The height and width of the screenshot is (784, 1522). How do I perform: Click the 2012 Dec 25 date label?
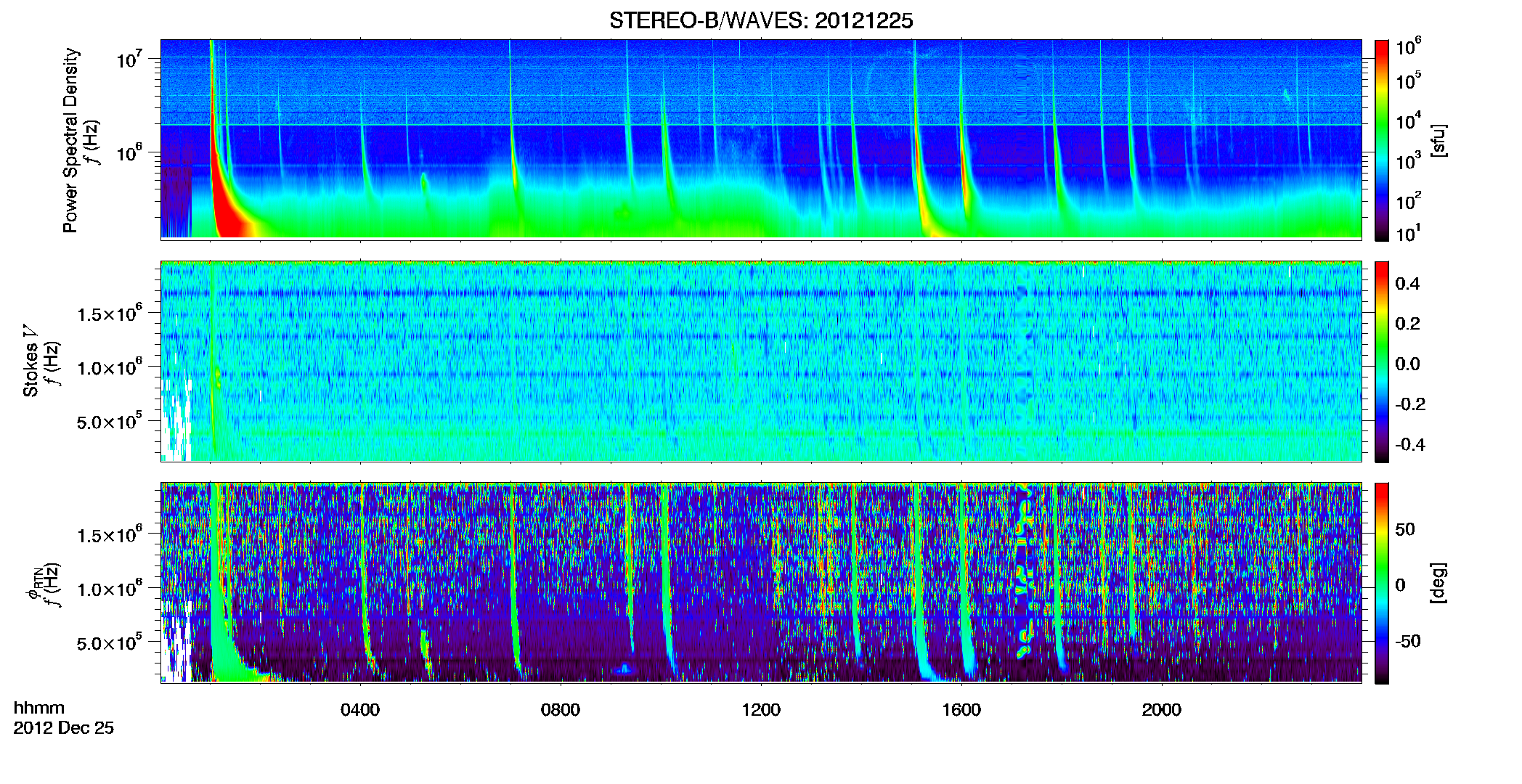tap(64, 728)
